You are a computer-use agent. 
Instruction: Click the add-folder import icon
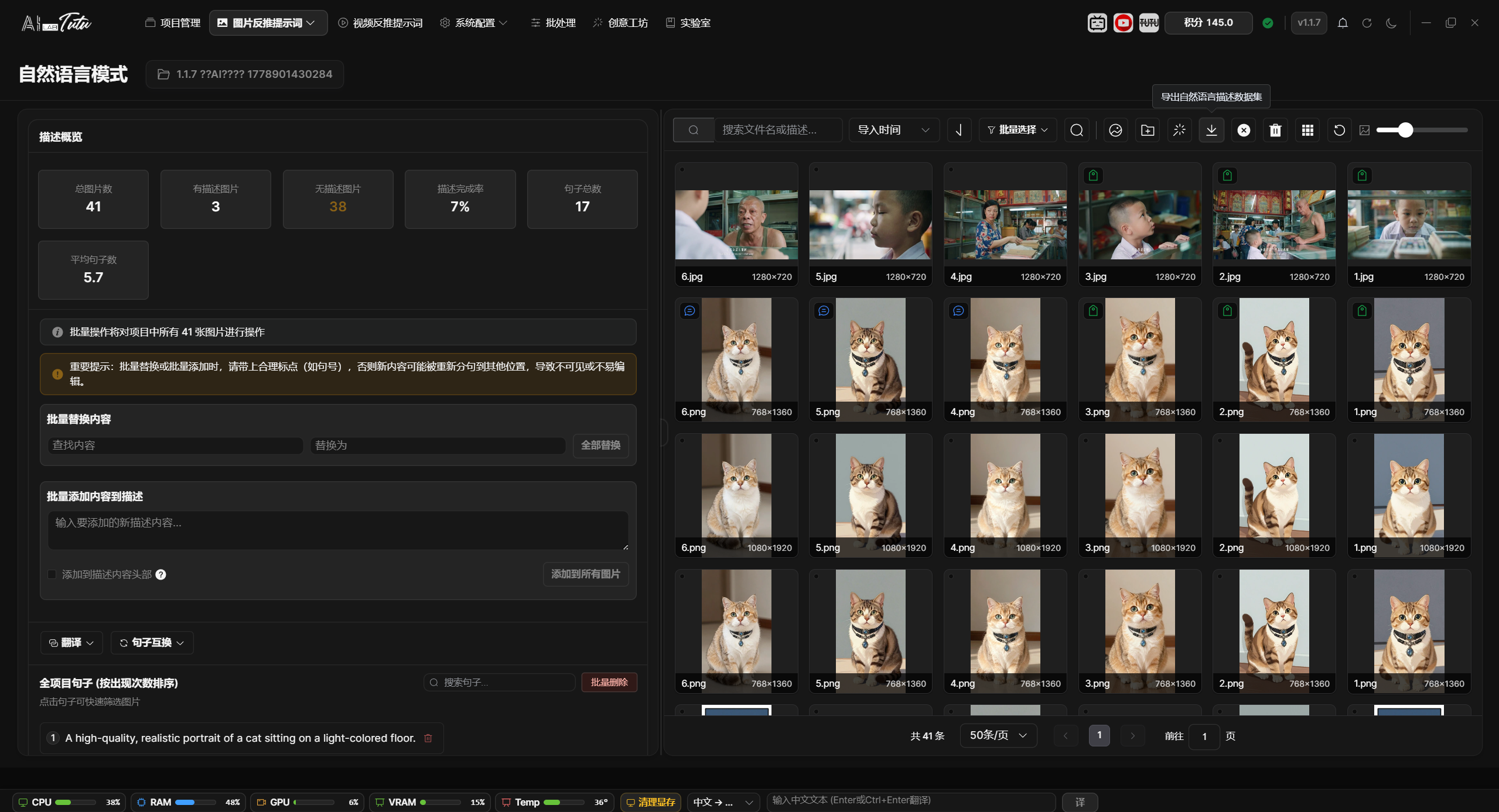[1148, 130]
